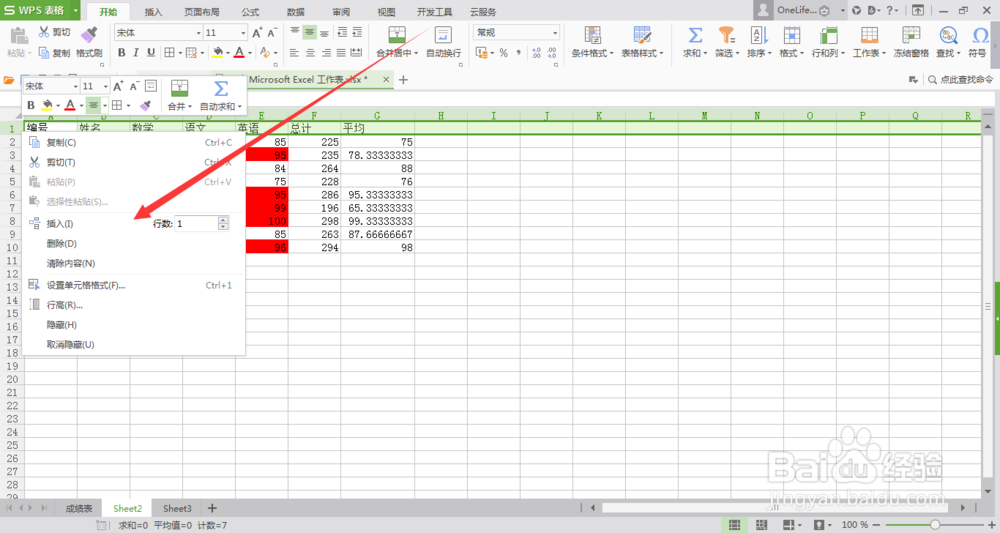This screenshot has height=533, width=1000.
Task: Choose 设置单元格格式(F) in context menu
Action: point(134,285)
